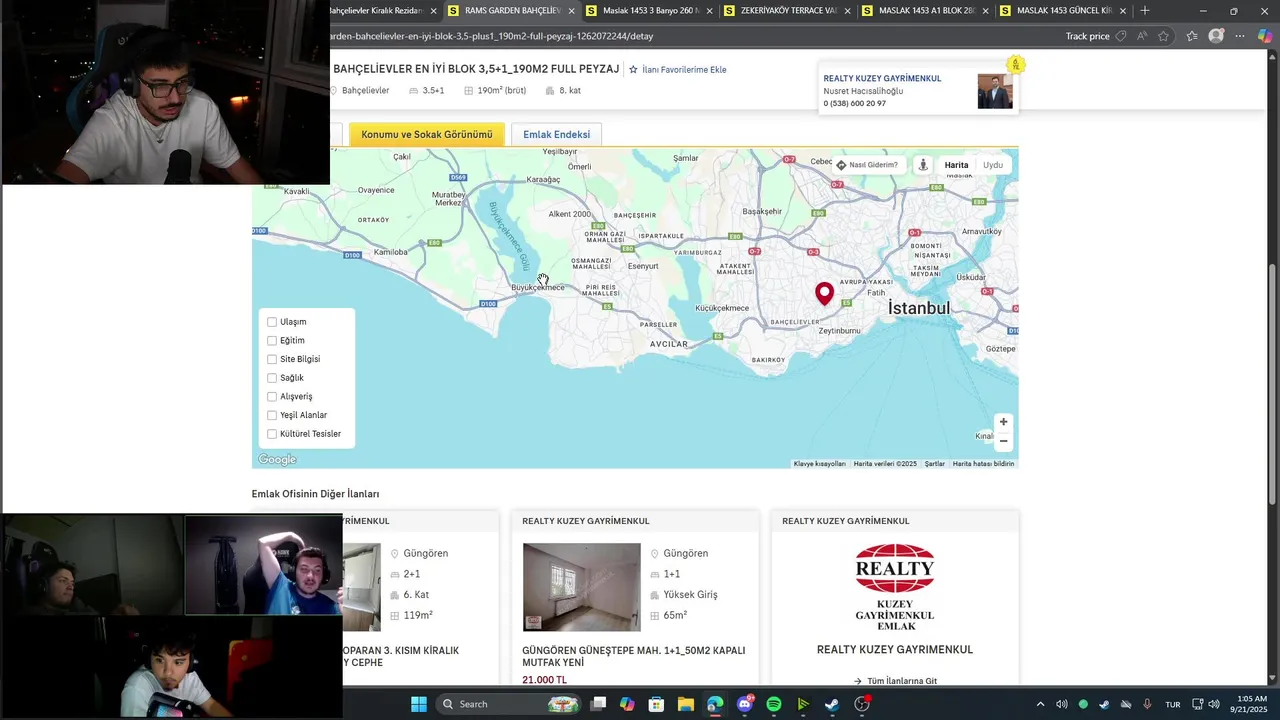This screenshot has width=1280, height=720.
Task: Open Discord on taskbar
Action: point(744,704)
